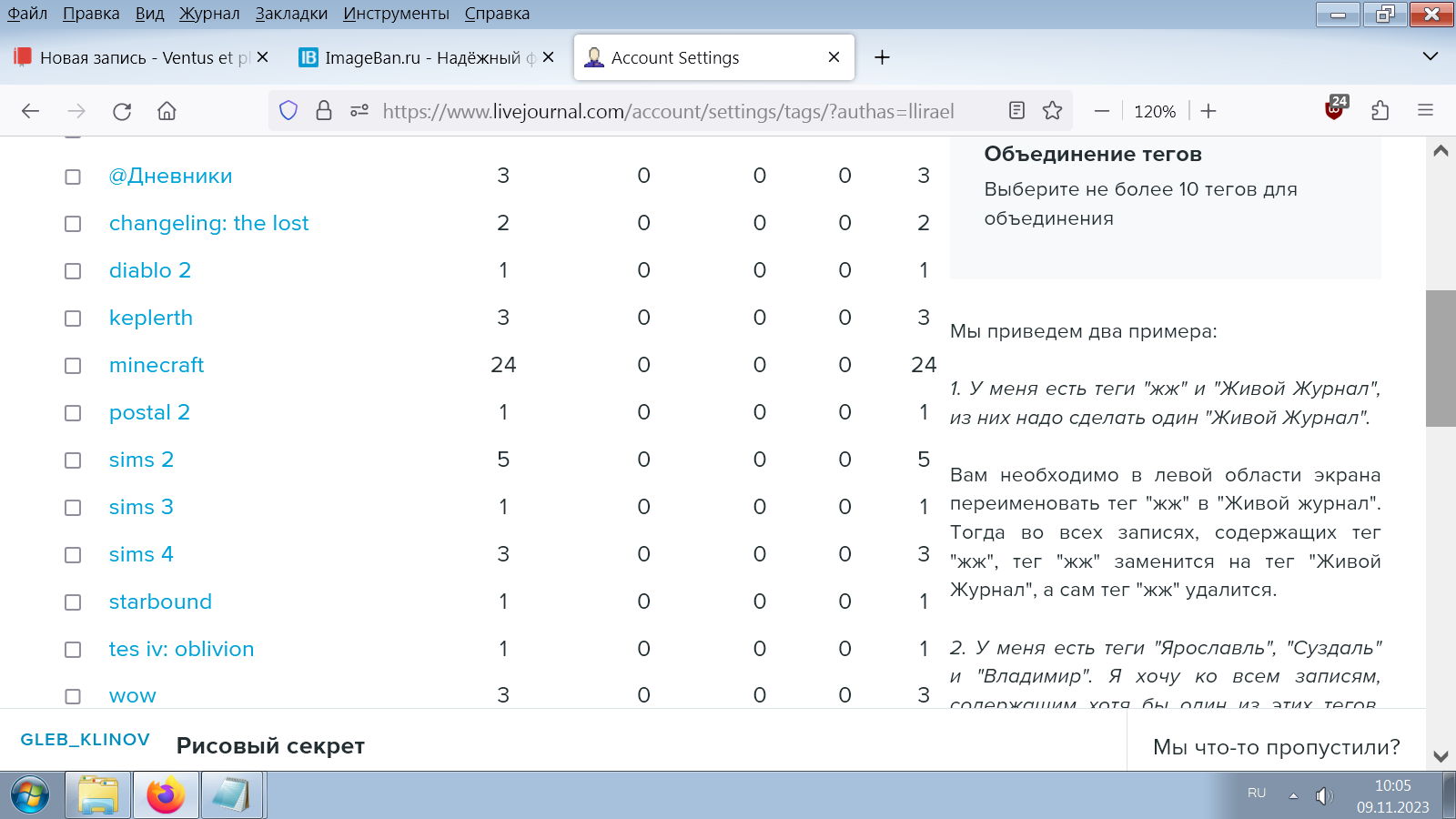
Task: Click the page vertical scrollbar thumb
Action: [1441, 359]
